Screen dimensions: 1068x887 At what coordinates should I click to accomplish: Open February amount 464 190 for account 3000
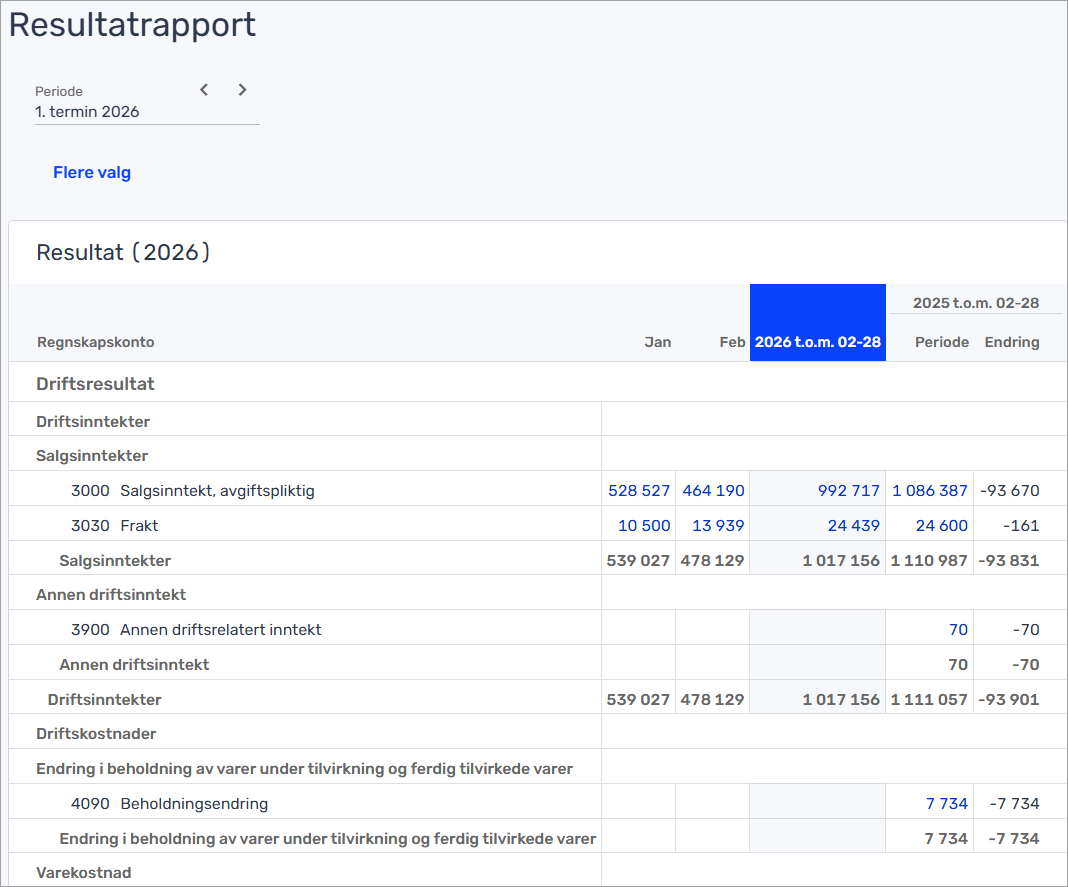(x=713, y=491)
